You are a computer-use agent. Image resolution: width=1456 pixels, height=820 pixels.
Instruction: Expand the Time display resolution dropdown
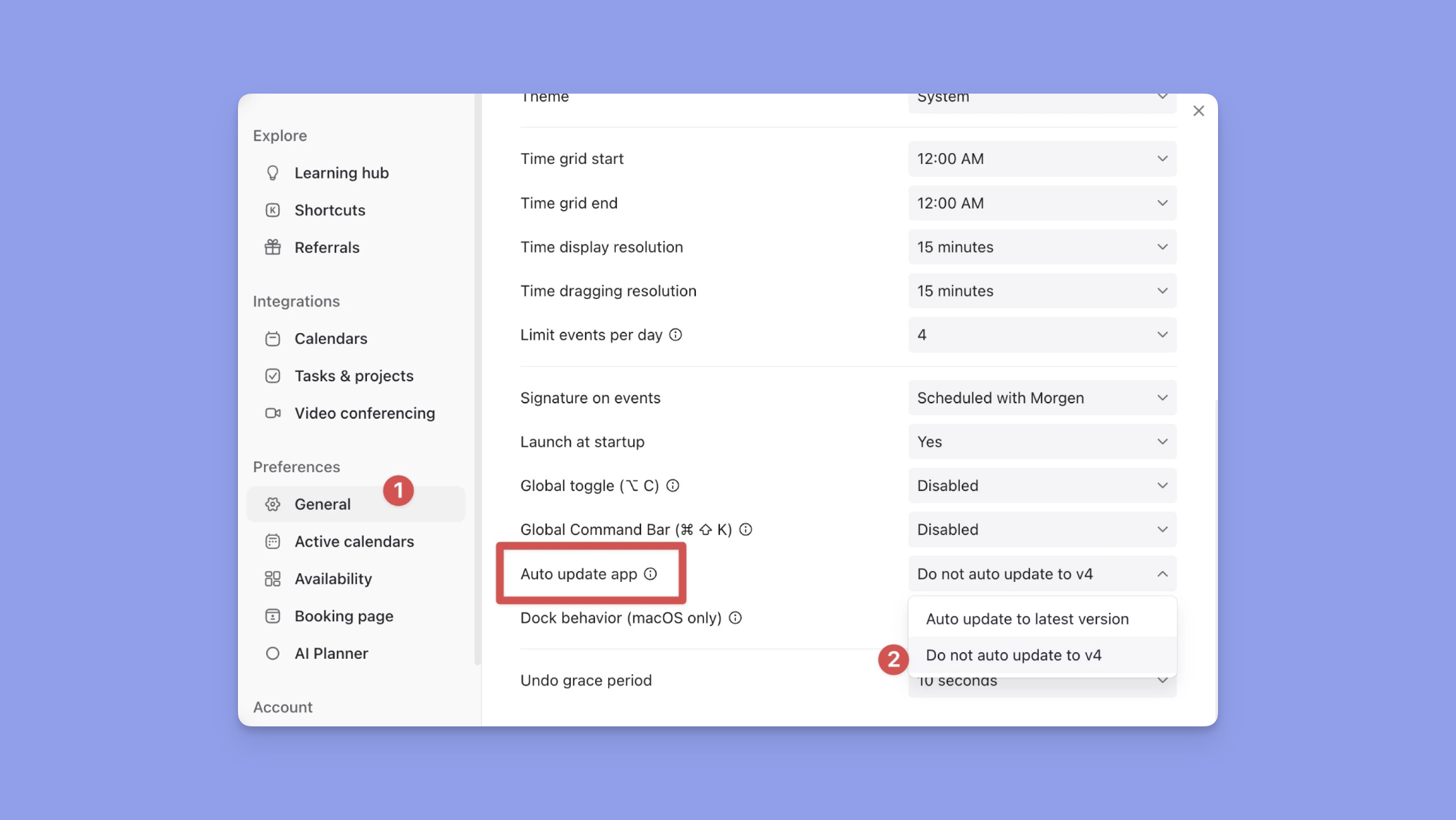1042,247
